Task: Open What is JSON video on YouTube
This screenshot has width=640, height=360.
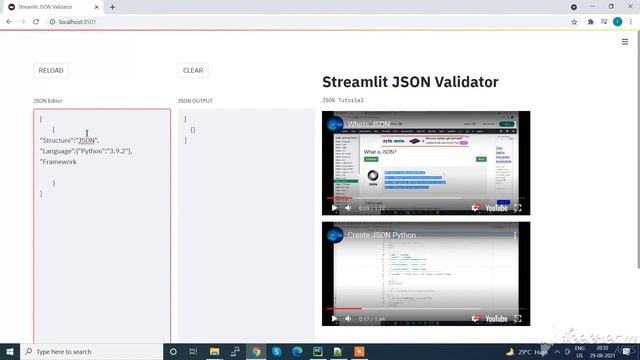Action: (496, 208)
